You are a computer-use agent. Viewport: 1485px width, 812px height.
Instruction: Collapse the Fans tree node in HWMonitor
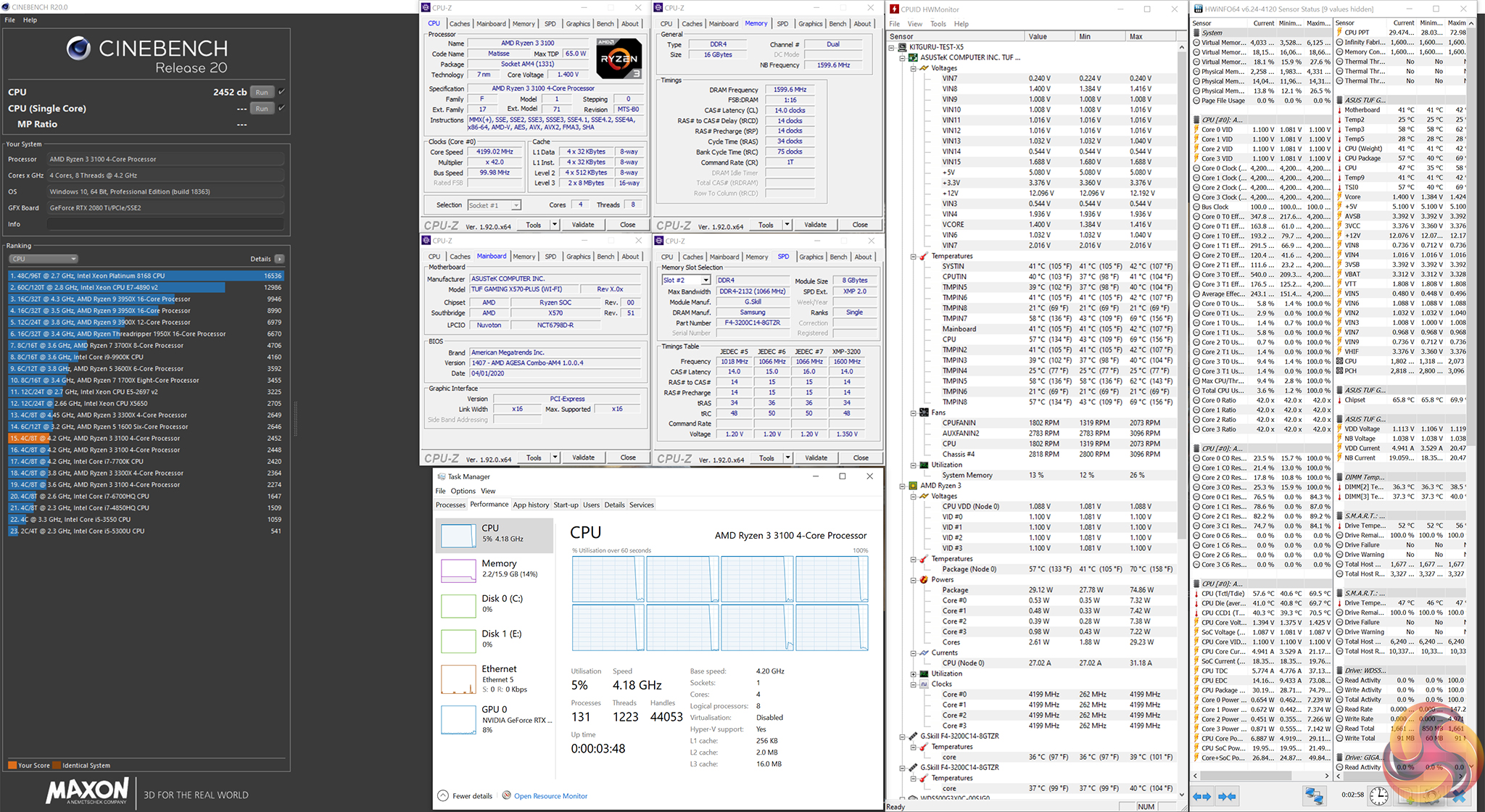pyautogui.click(x=914, y=413)
